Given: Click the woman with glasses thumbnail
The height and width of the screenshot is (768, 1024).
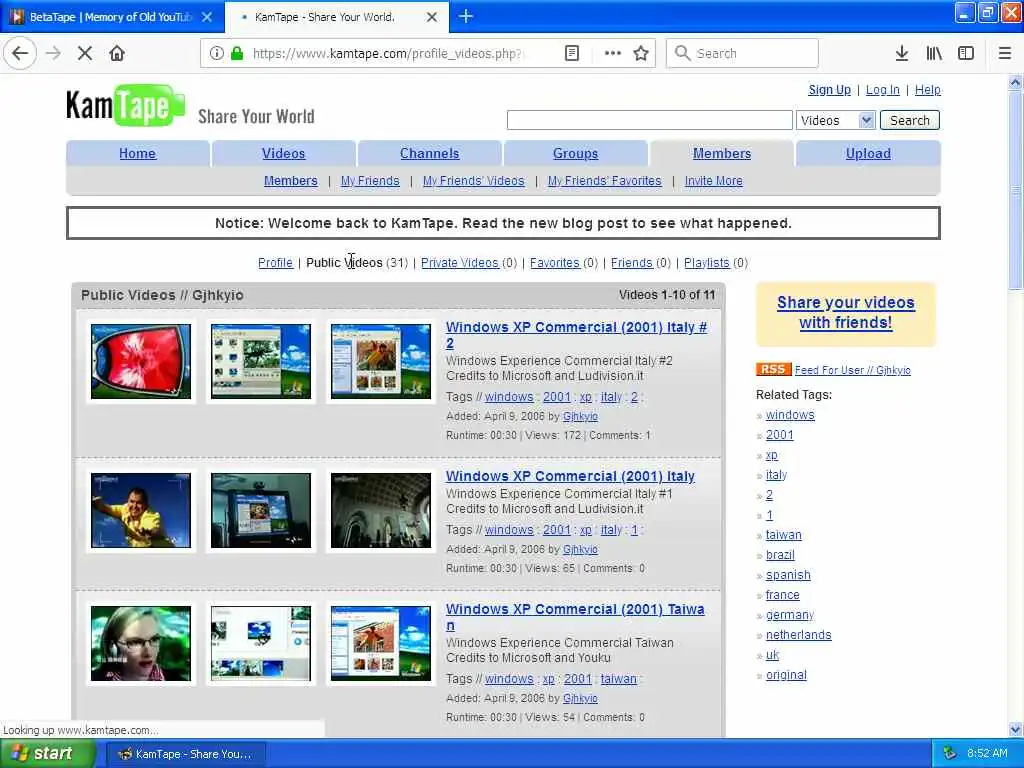Looking at the screenshot, I should (x=141, y=643).
